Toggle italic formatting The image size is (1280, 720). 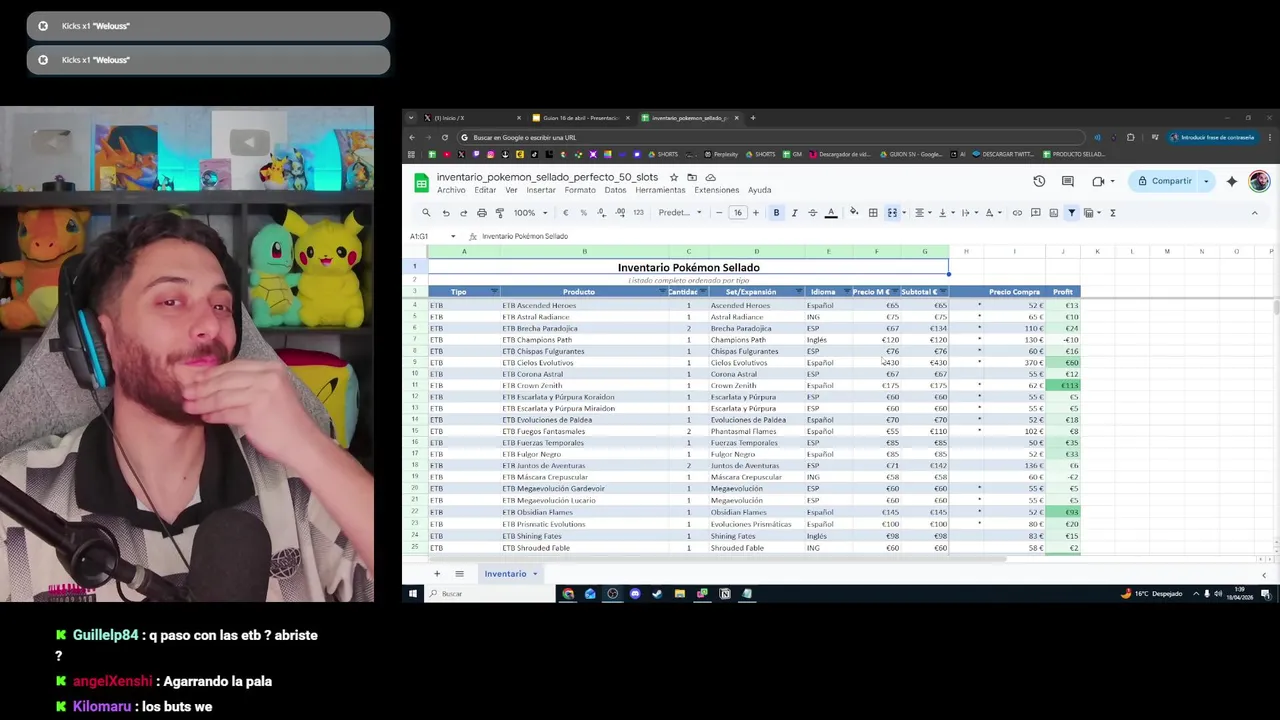pyautogui.click(x=794, y=213)
